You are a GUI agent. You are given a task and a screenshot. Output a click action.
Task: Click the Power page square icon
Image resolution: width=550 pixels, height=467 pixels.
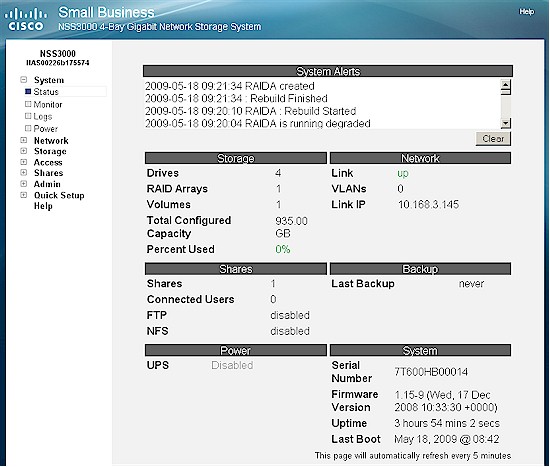click(x=28, y=128)
